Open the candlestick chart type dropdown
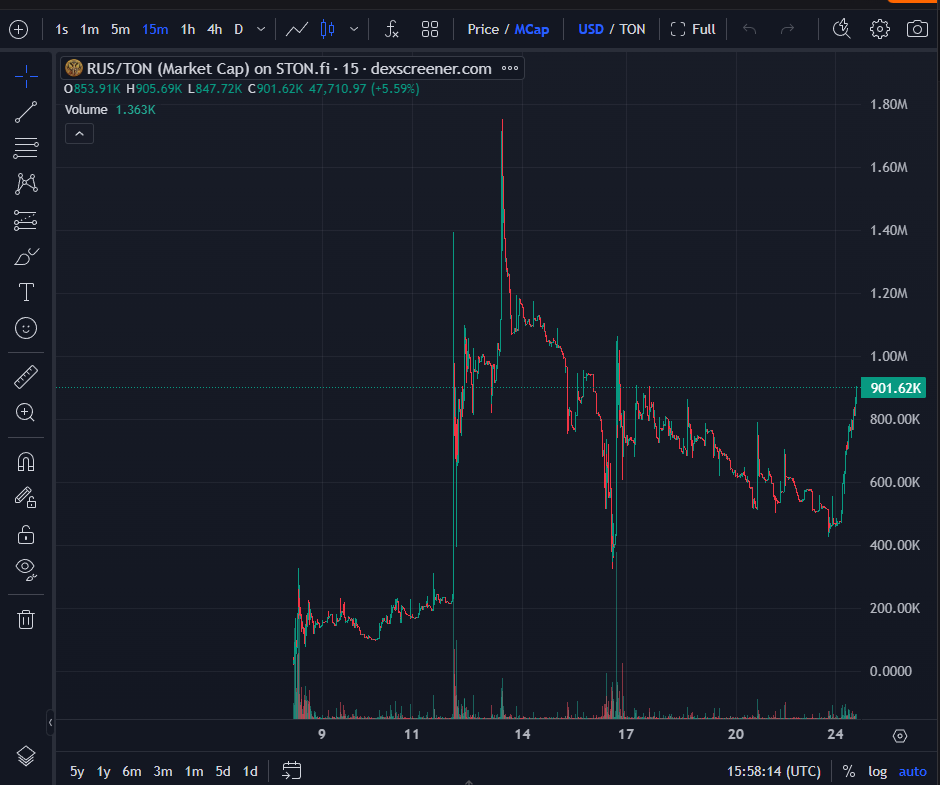The image size is (940, 785). pyautogui.click(x=353, y=29)
